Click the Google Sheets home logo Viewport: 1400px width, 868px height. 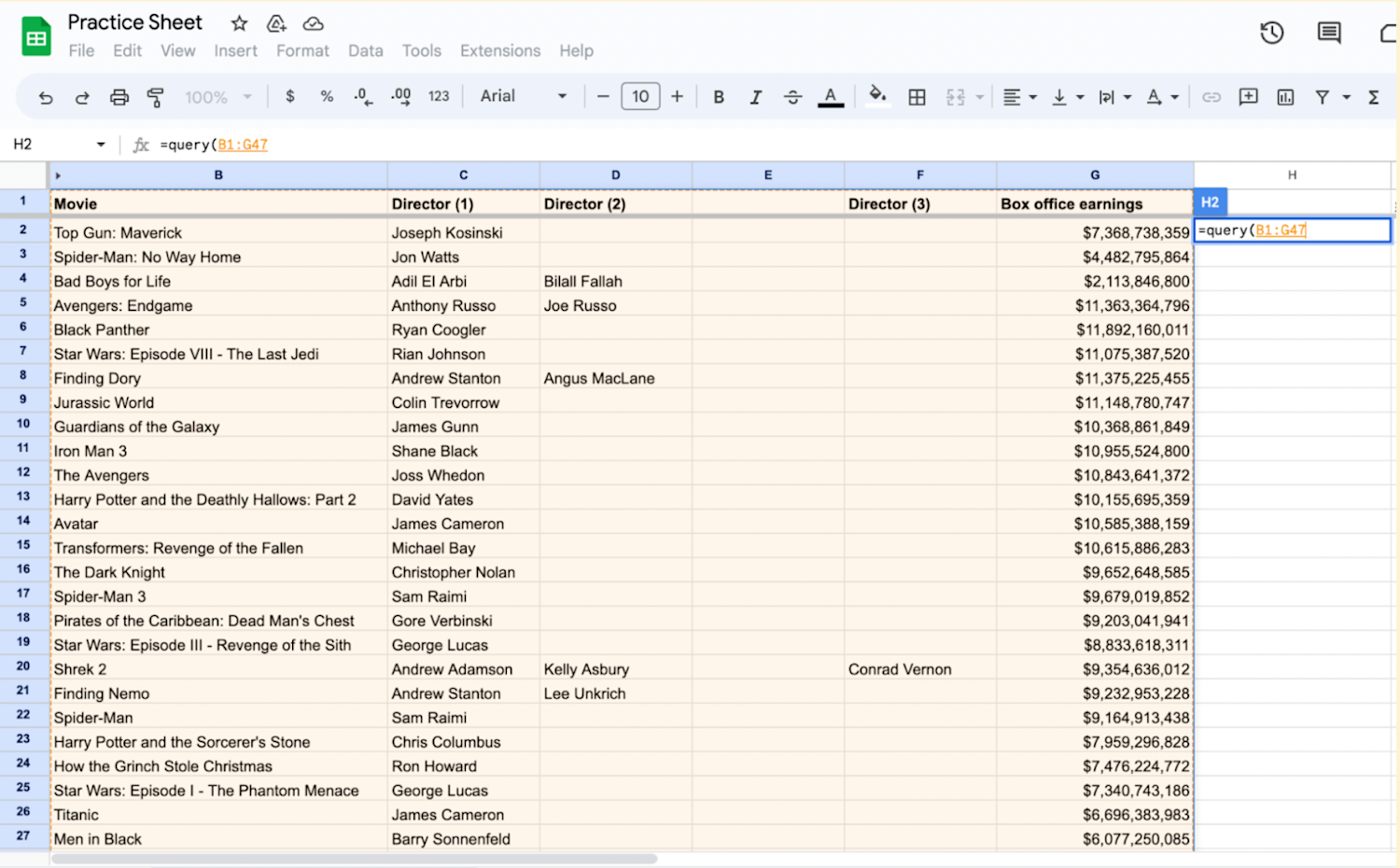pos(36,36)
